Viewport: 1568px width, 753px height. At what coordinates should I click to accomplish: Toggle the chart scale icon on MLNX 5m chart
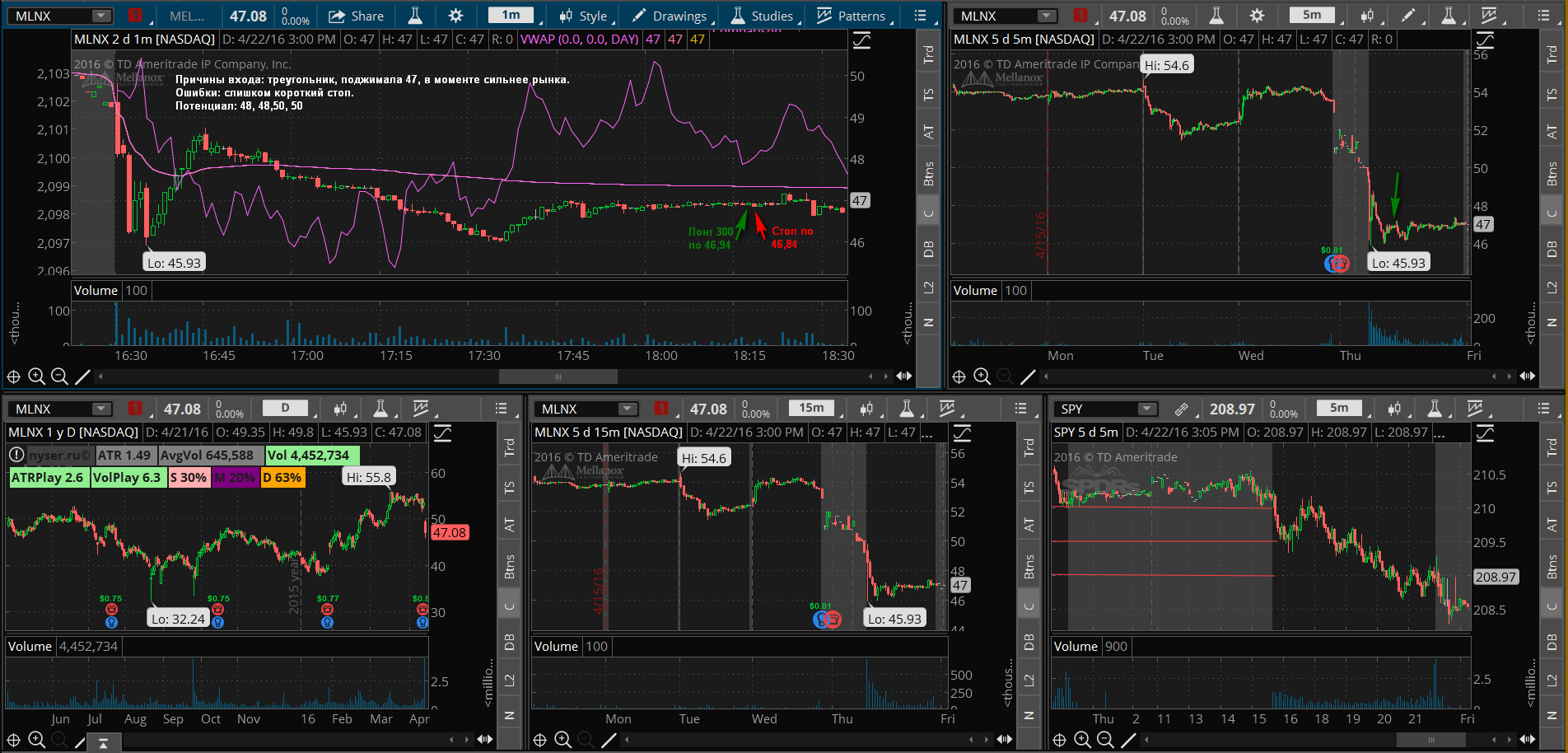(1485, 40)
